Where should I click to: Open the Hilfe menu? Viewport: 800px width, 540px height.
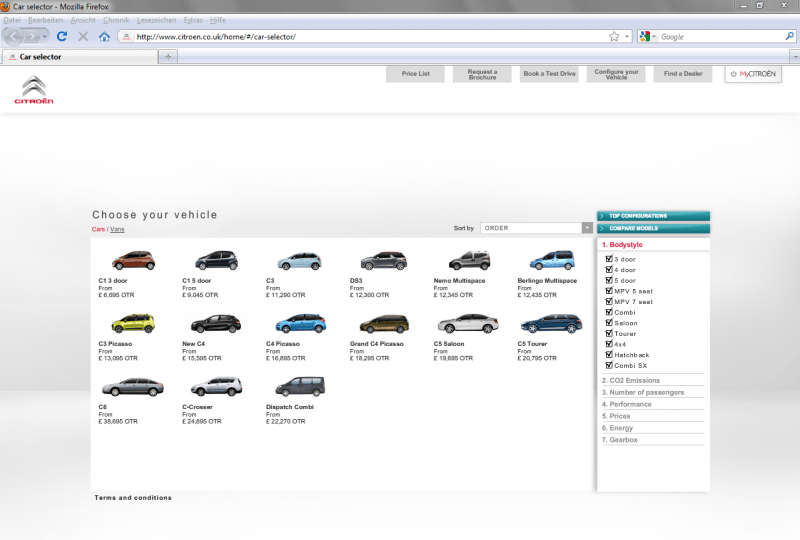(218, 20)
